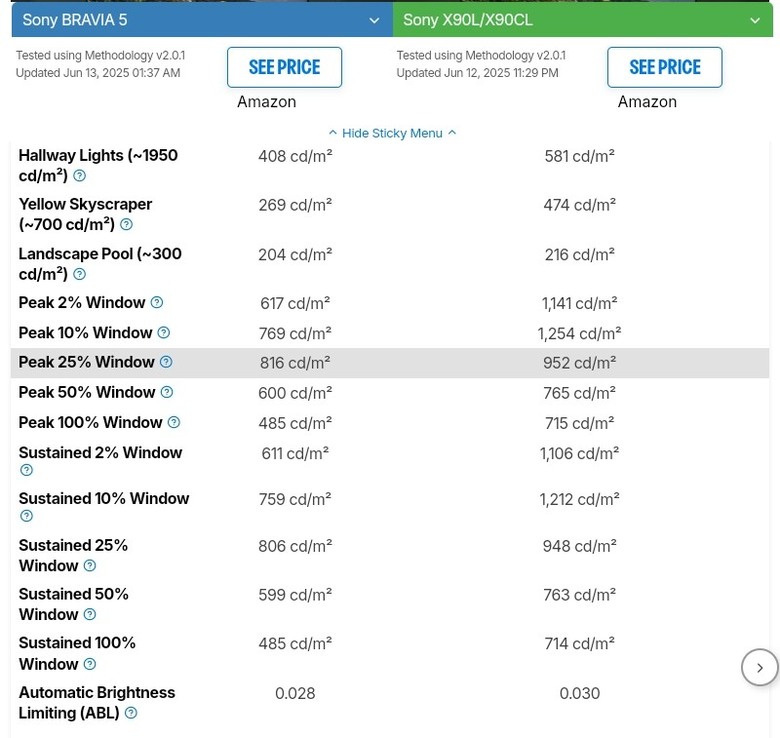Click the 948 cd/m² value
The image size is (780, 738).
(580, 546)
